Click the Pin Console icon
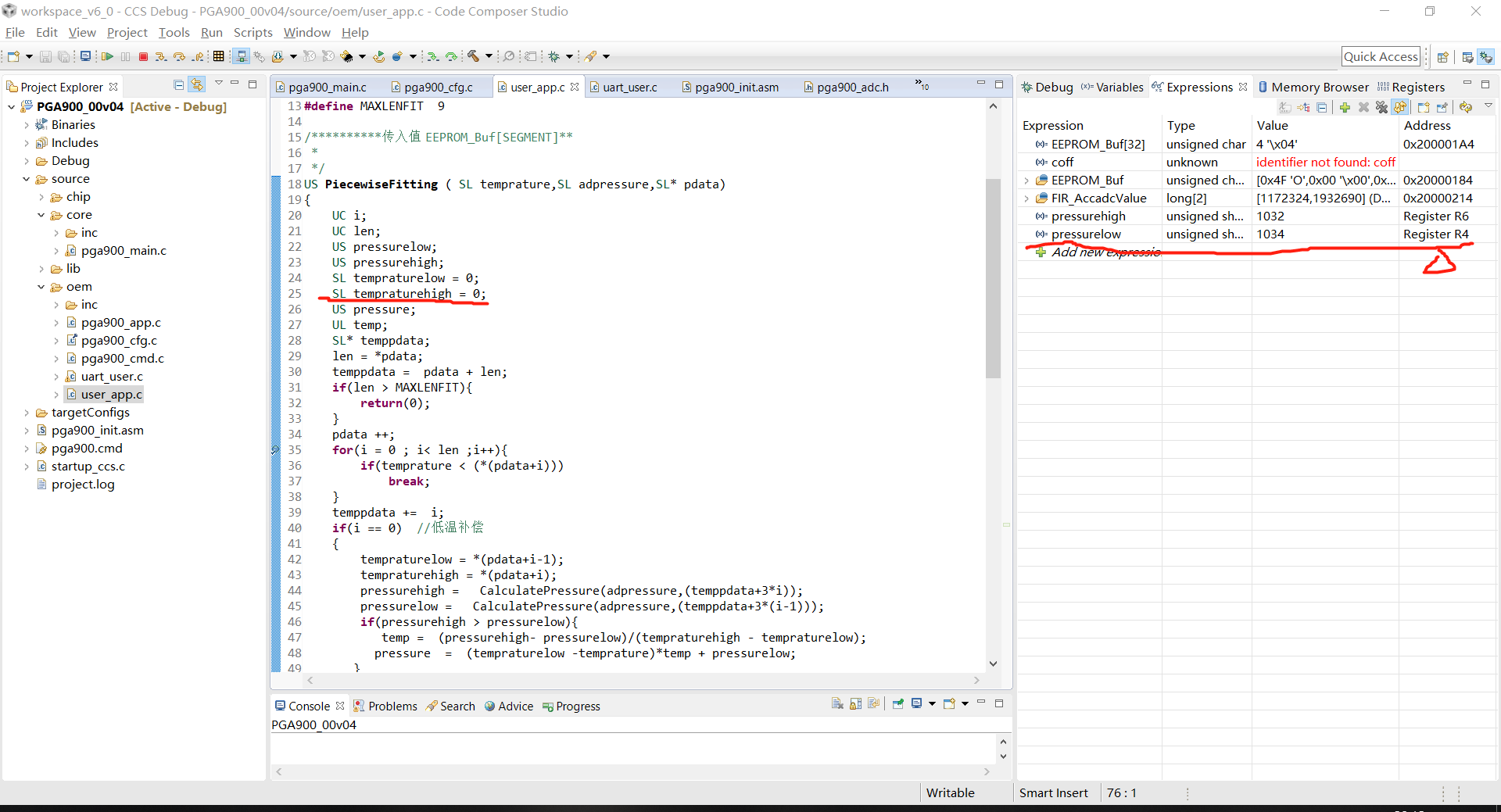Image resolution: width=1501 pixels, height=812 pixels. point(897,703)
